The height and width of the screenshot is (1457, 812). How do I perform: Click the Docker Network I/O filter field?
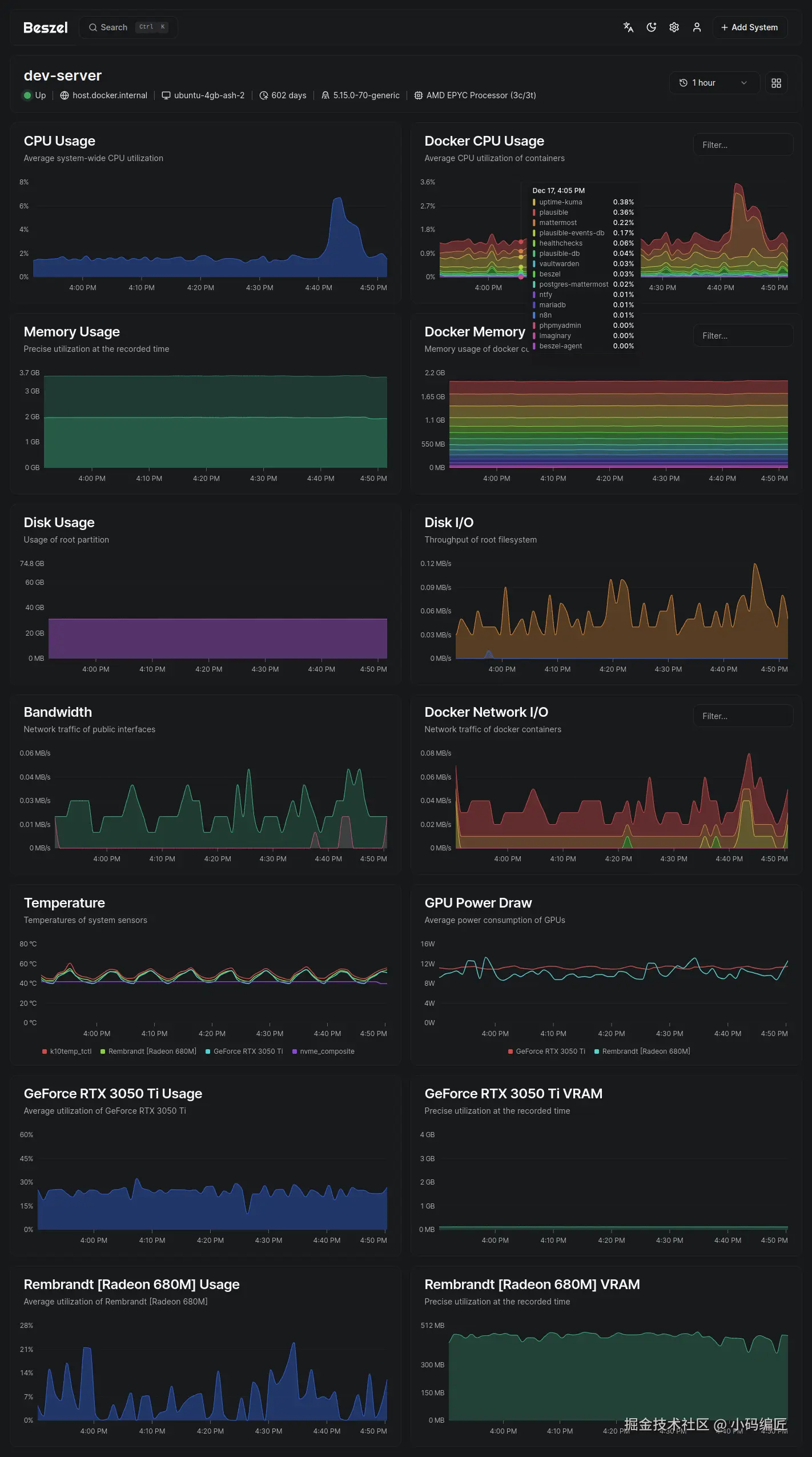pyautogui.click(x=743, y=716)
